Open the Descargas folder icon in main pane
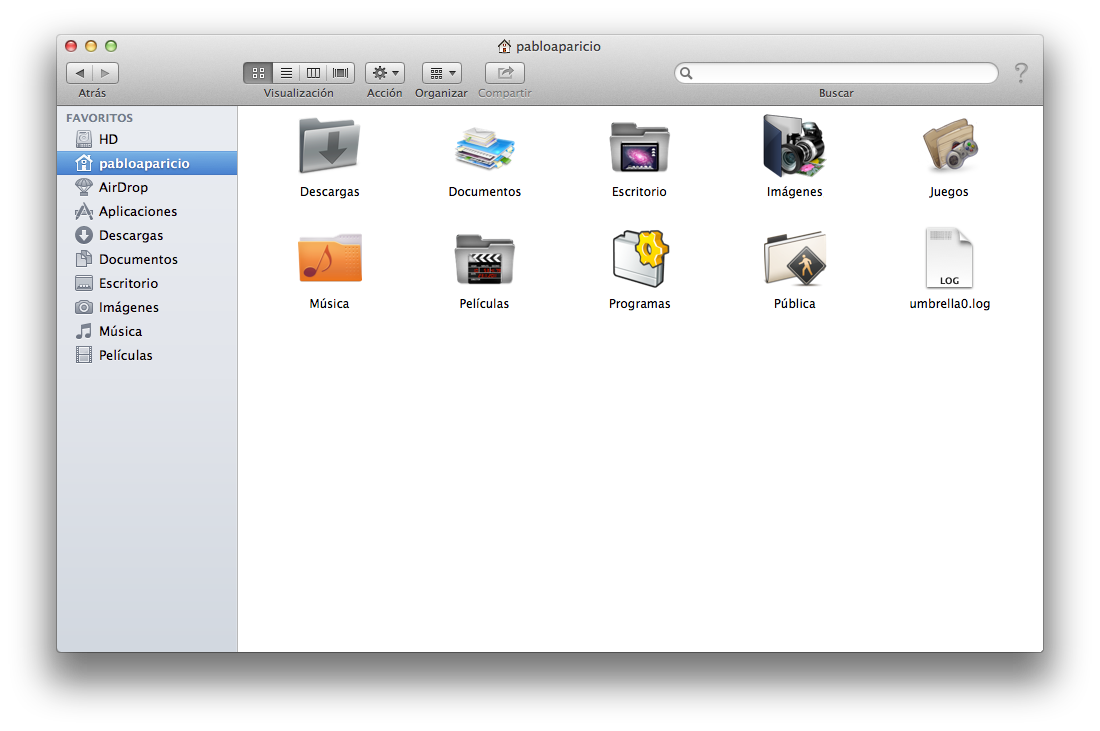The image size is (1100, 731). (x=329, y=147)
